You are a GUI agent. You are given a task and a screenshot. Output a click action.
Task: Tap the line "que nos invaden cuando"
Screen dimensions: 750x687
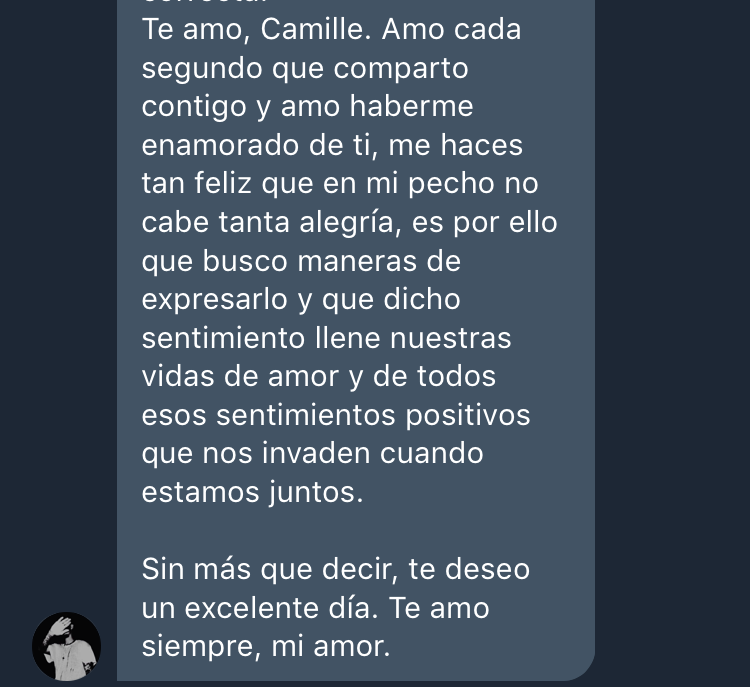click(312, 454)
